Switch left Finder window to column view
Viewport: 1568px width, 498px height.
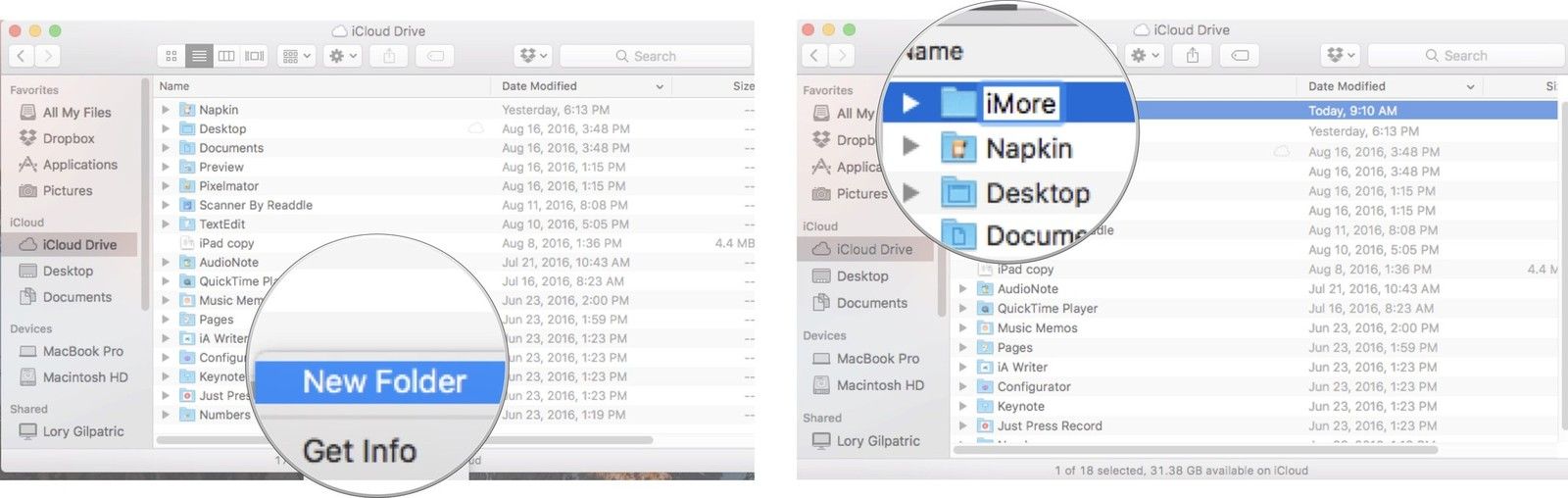pyautogui.click(x=226, y=56)
